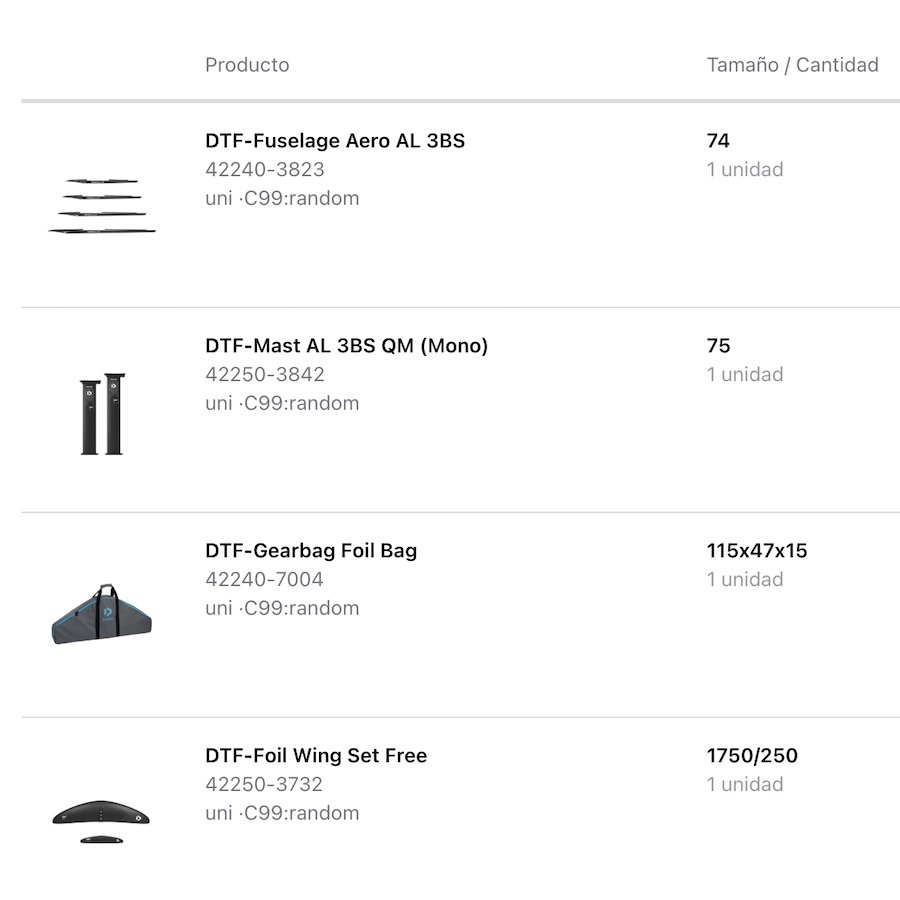Click the Producto column header
This screenshot has height=900, width=900.
pyautogui.click(x=247, y=65)
